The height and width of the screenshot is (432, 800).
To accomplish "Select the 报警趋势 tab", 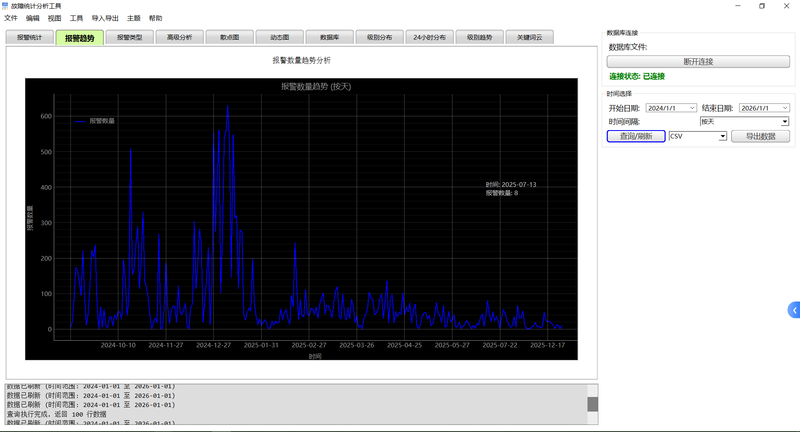I will (80, 38).
